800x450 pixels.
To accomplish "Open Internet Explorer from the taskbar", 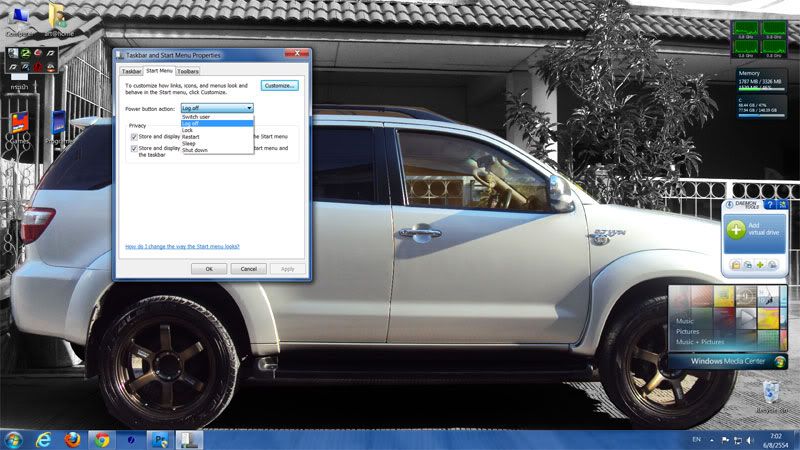I will 43,439.
